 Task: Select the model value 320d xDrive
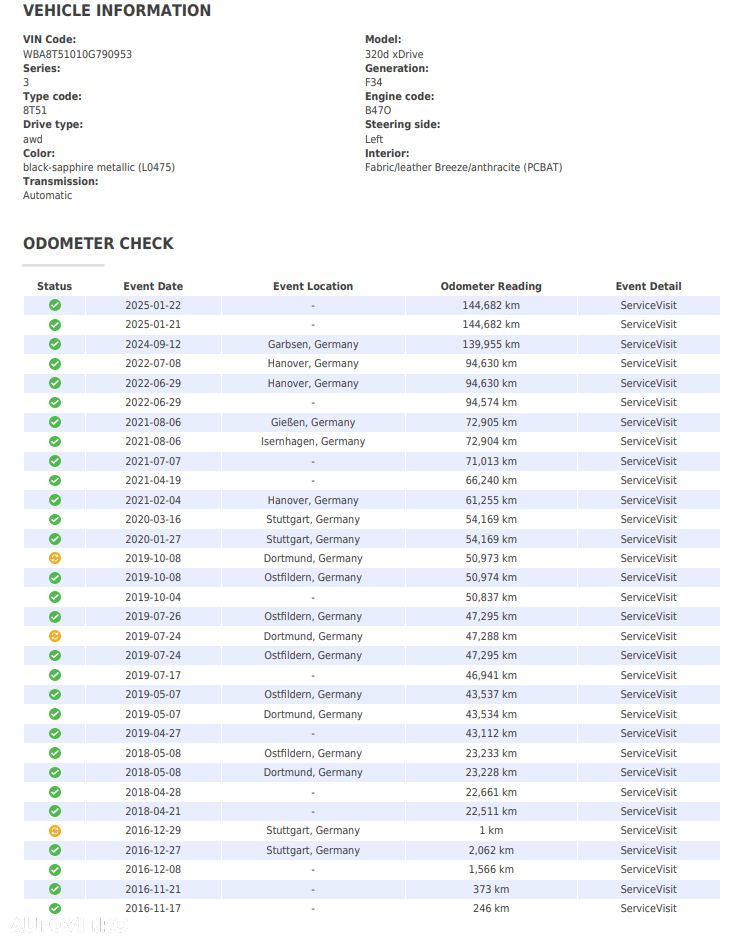pos(394,54)
